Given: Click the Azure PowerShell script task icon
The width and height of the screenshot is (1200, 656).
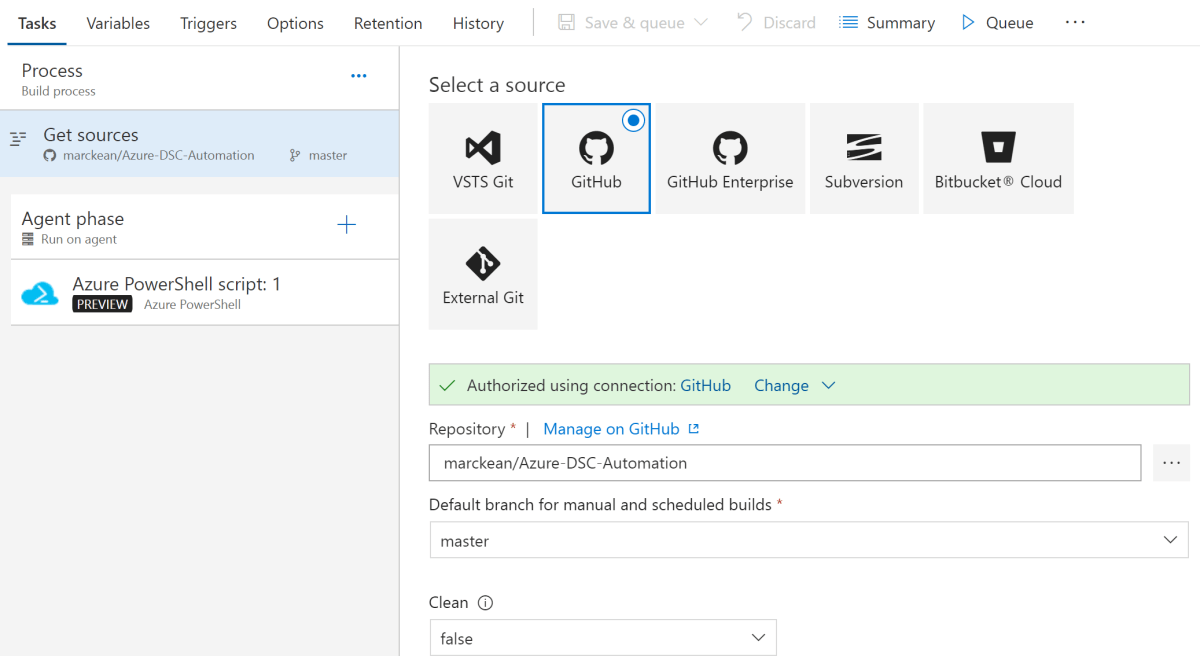Looking at the screenshot, I should 41,293.
